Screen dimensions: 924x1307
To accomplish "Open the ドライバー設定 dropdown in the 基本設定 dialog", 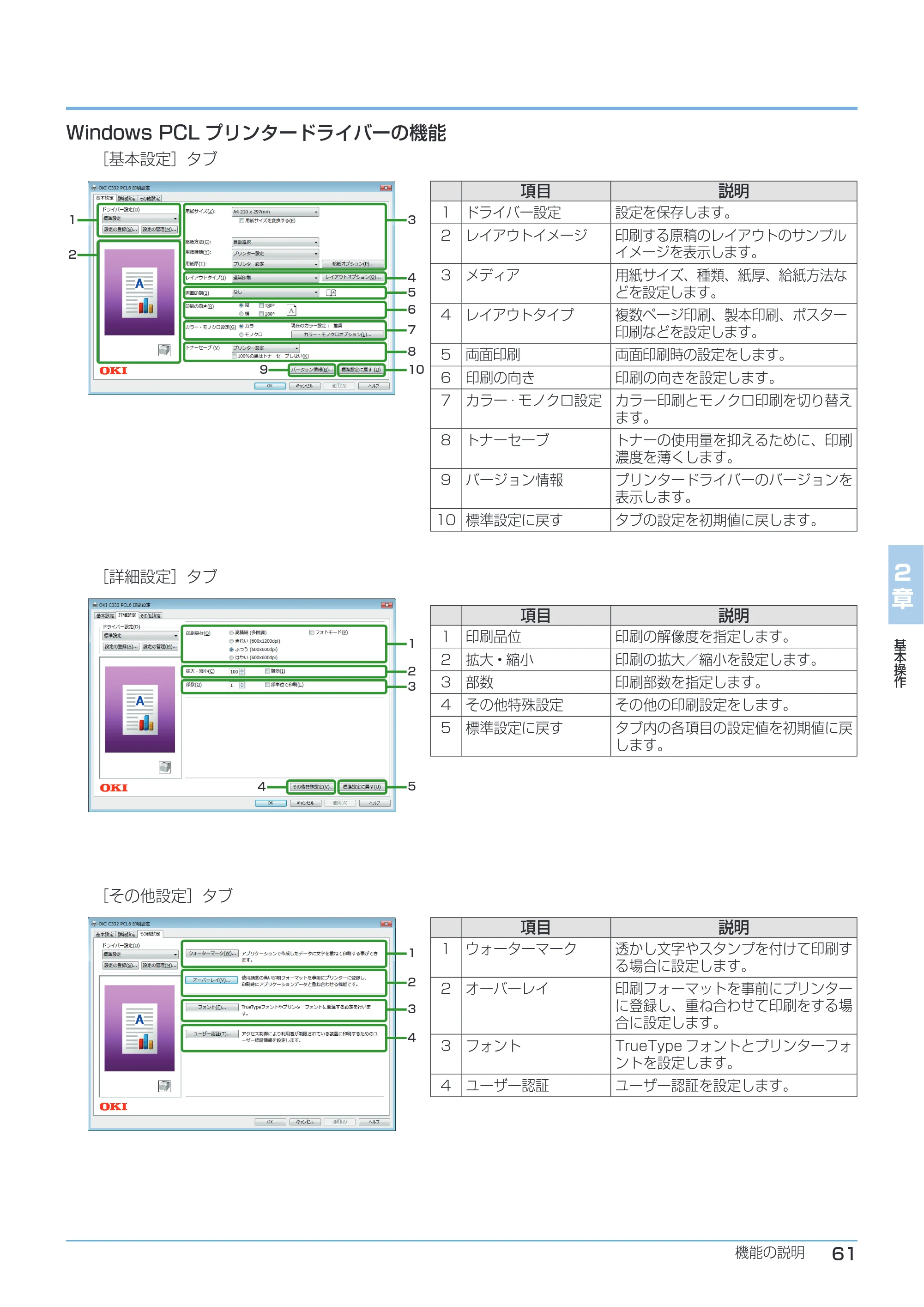I will (x=140, y=219).
